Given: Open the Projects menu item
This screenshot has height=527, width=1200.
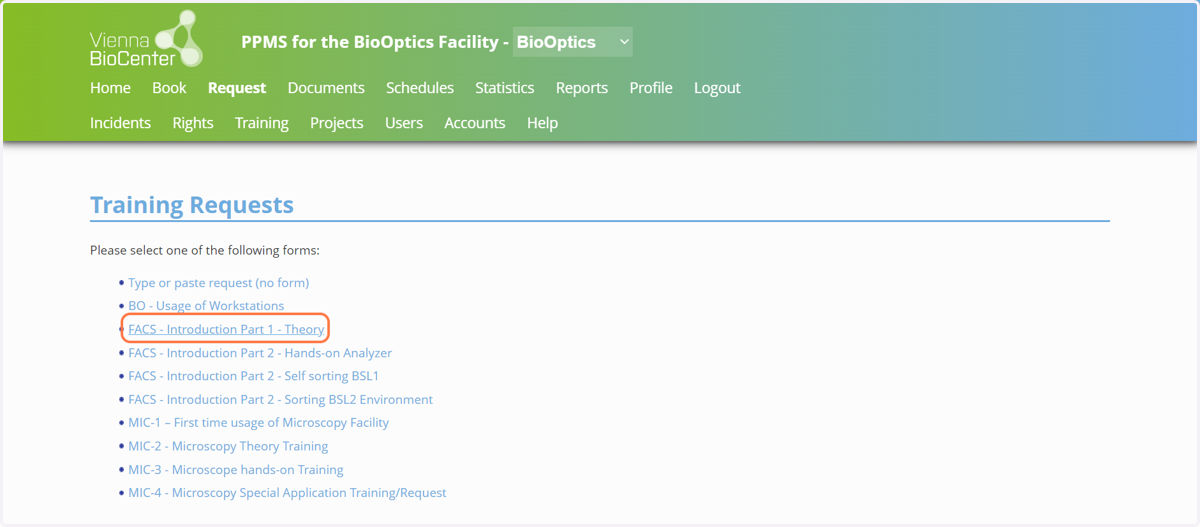Looking at the screenshot, I should coord(337,123).
